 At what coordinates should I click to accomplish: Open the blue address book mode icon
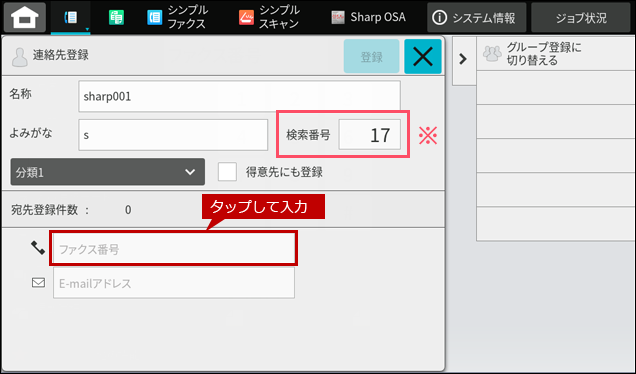(x=71, y=17)
